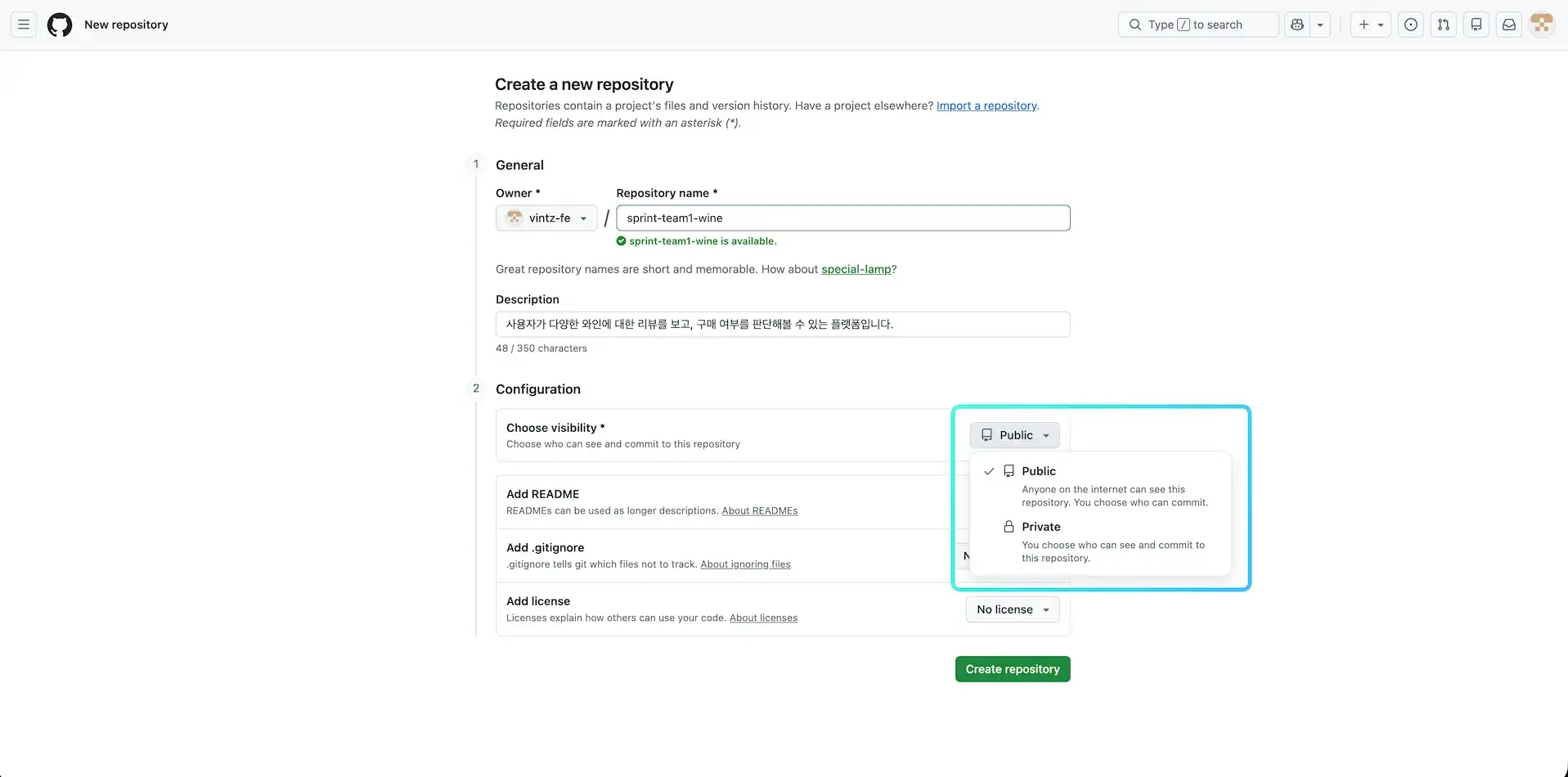The height and width of the screenshot is (777, 1568).
Task: Click the 'Configuration' section heading
Action: [538, 389]
